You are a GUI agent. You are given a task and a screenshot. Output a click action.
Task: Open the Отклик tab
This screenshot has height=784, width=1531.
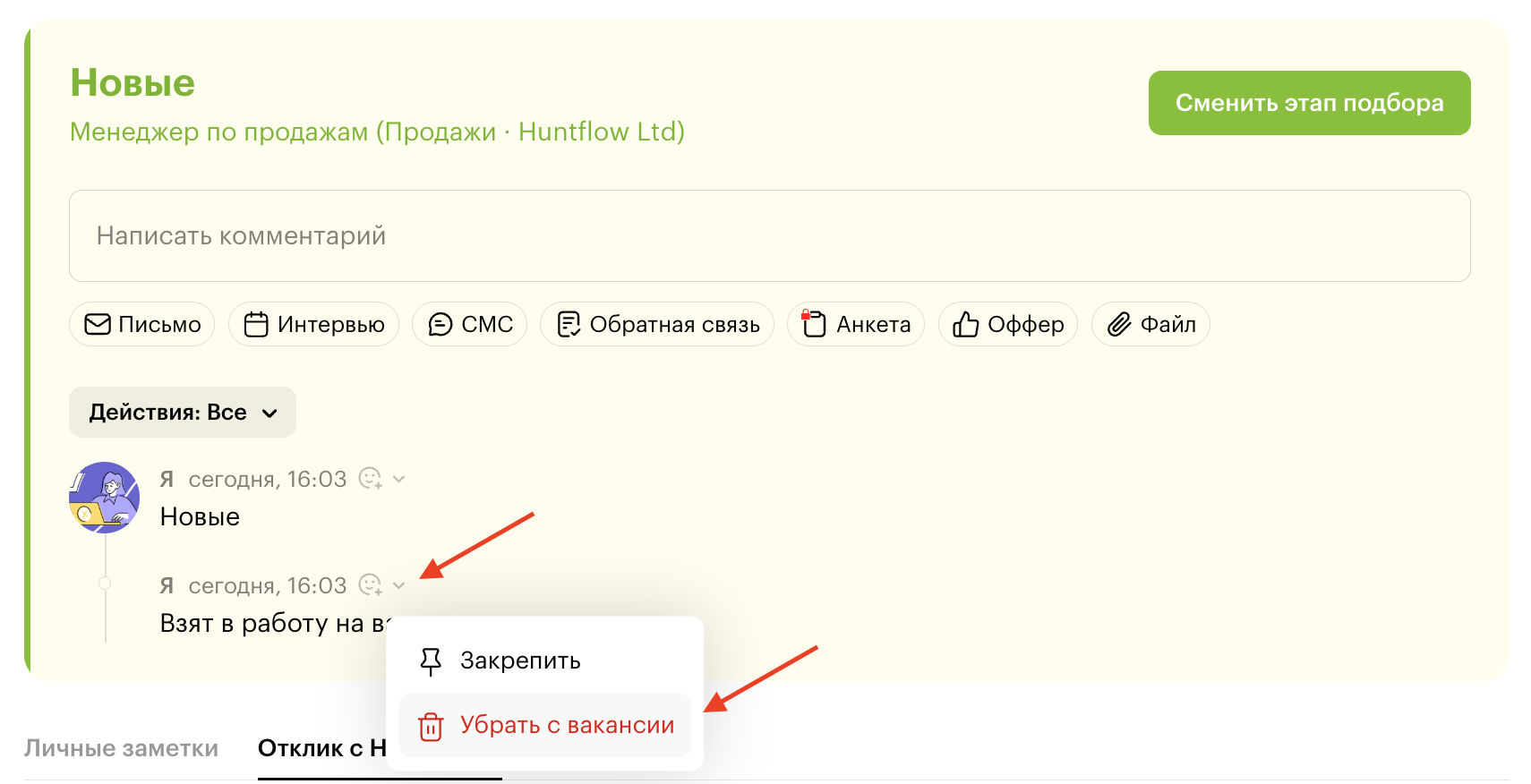point(321,748)
